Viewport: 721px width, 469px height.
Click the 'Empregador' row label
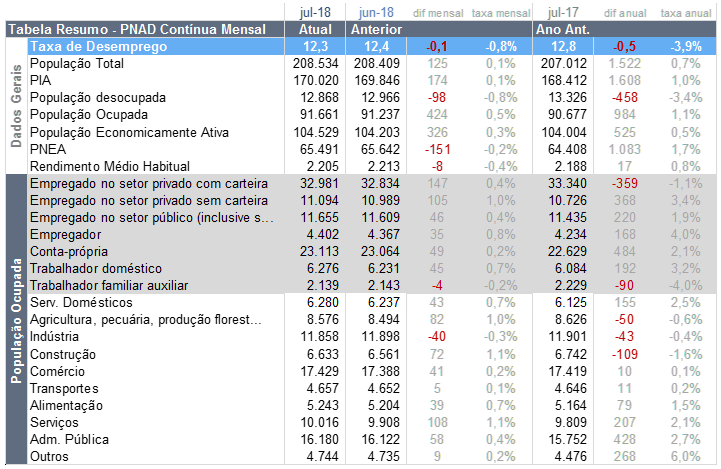pos(65,234)
